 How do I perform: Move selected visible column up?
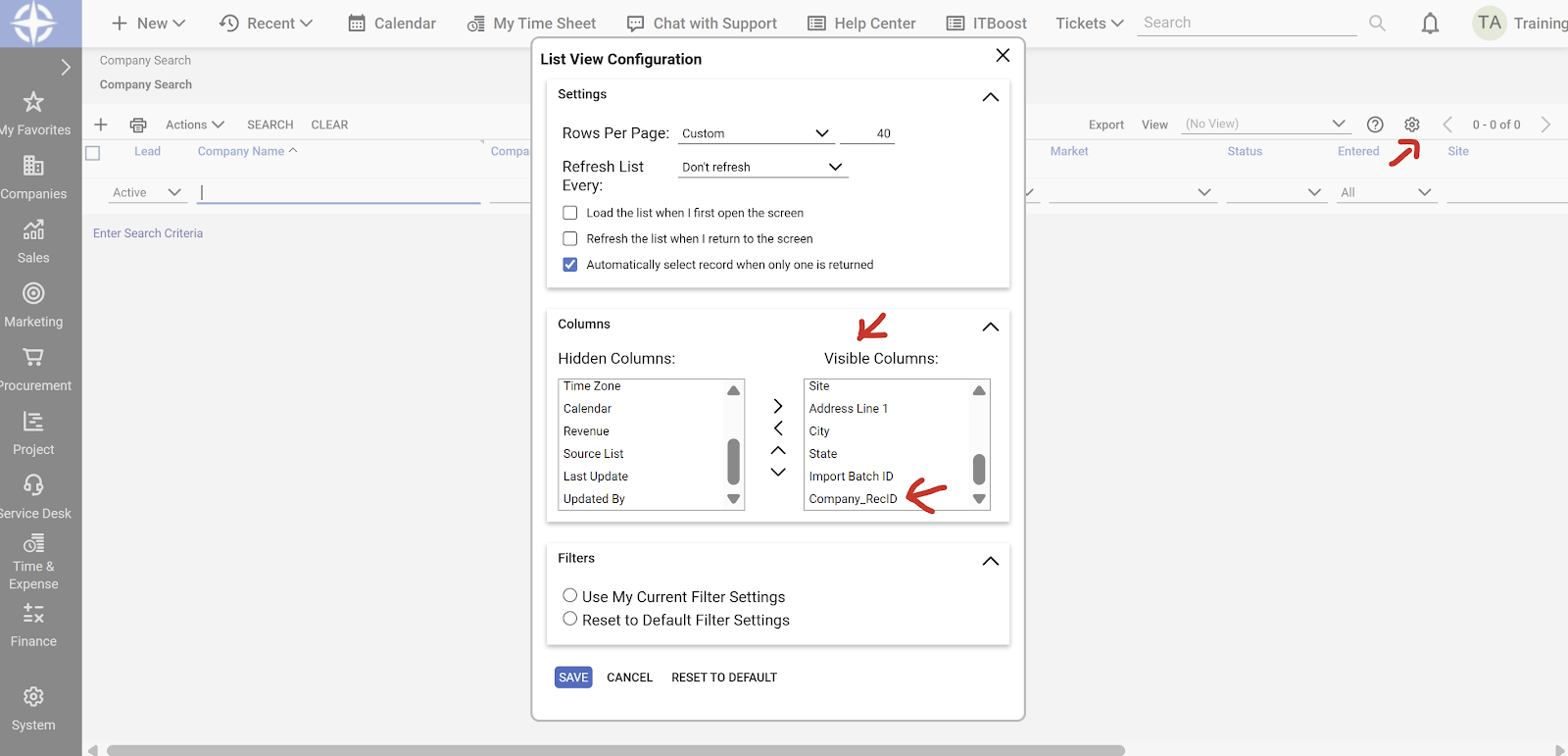pos(778,450)
